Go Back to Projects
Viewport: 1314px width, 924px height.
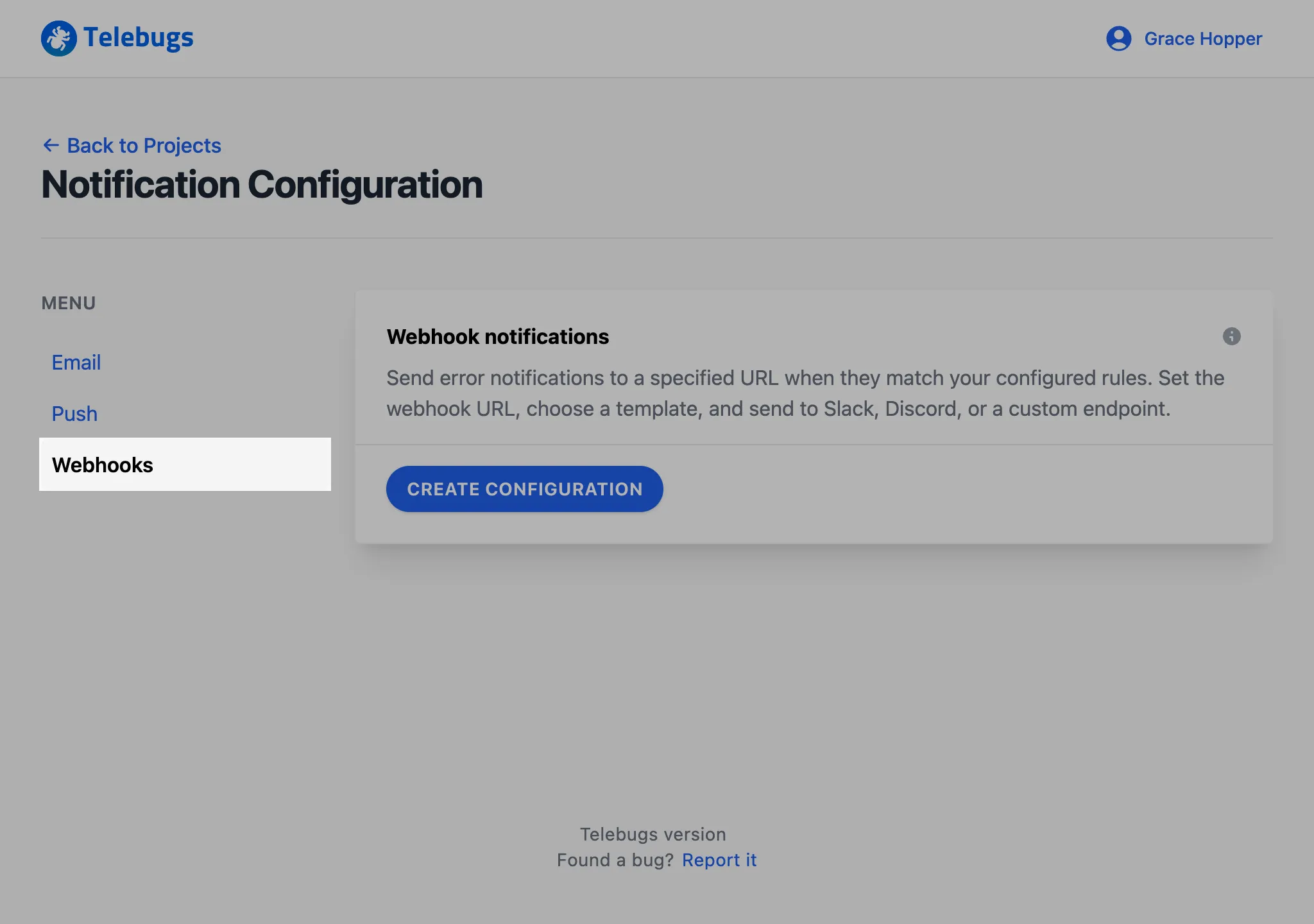click(x=144, y=146)
